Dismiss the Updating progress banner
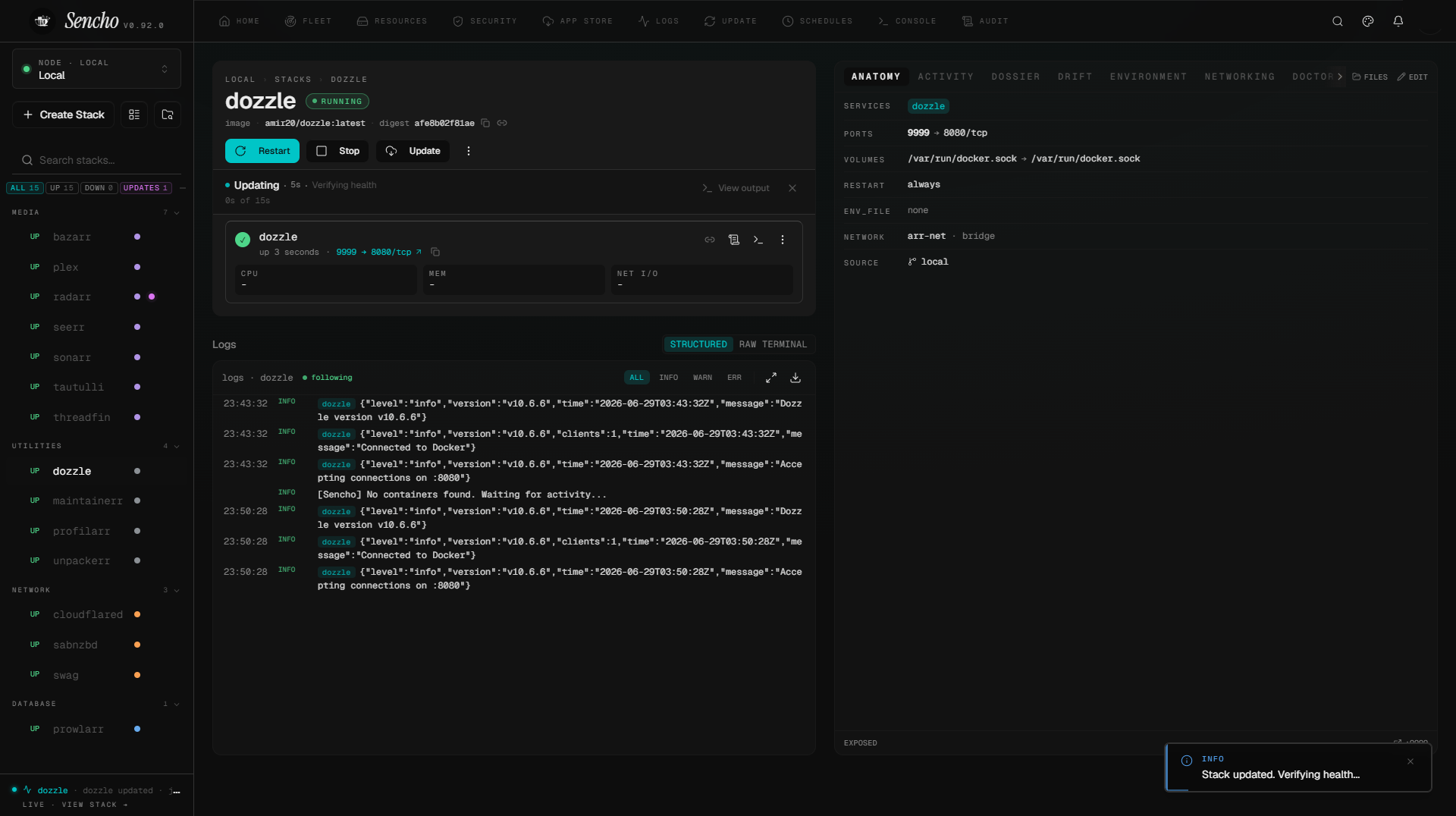Viewport: 1456px width, 816px height. [792, 188]
